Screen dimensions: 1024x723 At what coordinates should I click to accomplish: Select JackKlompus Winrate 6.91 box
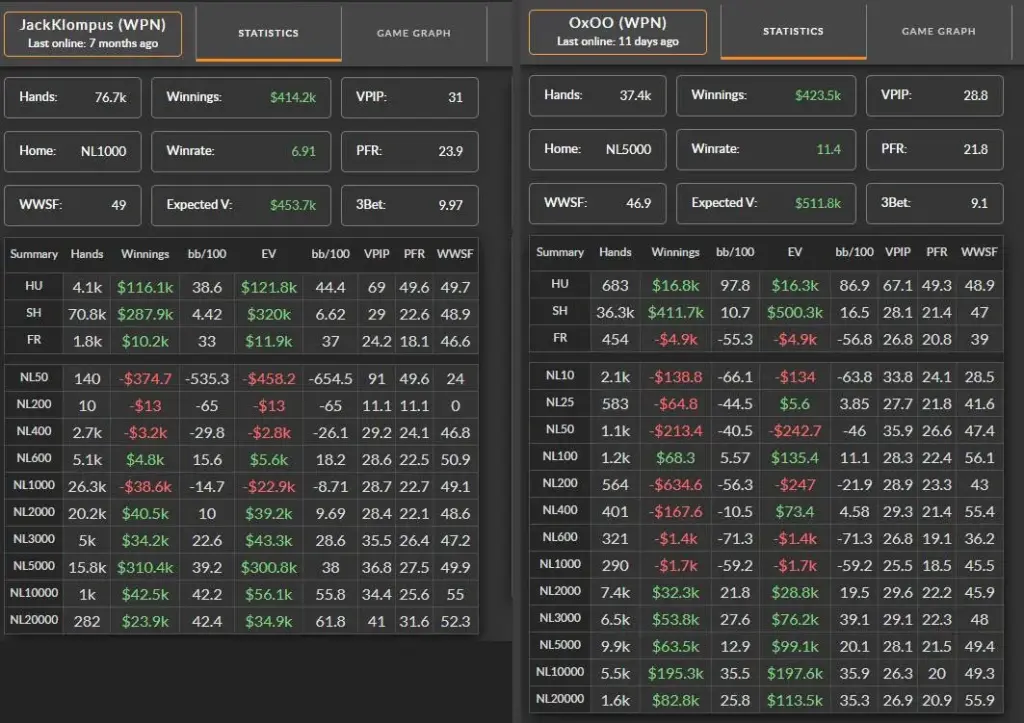pos(241,152)
